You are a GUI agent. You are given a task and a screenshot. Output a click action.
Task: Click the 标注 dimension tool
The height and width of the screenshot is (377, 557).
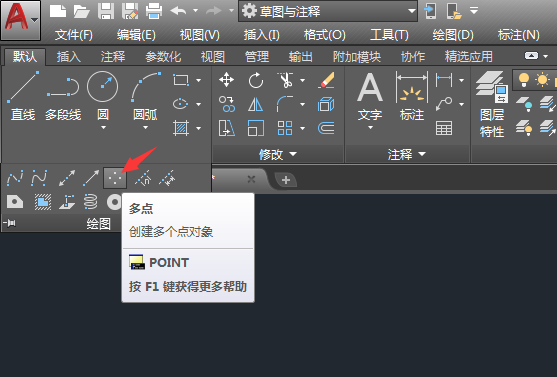click(x=412, y=96)
